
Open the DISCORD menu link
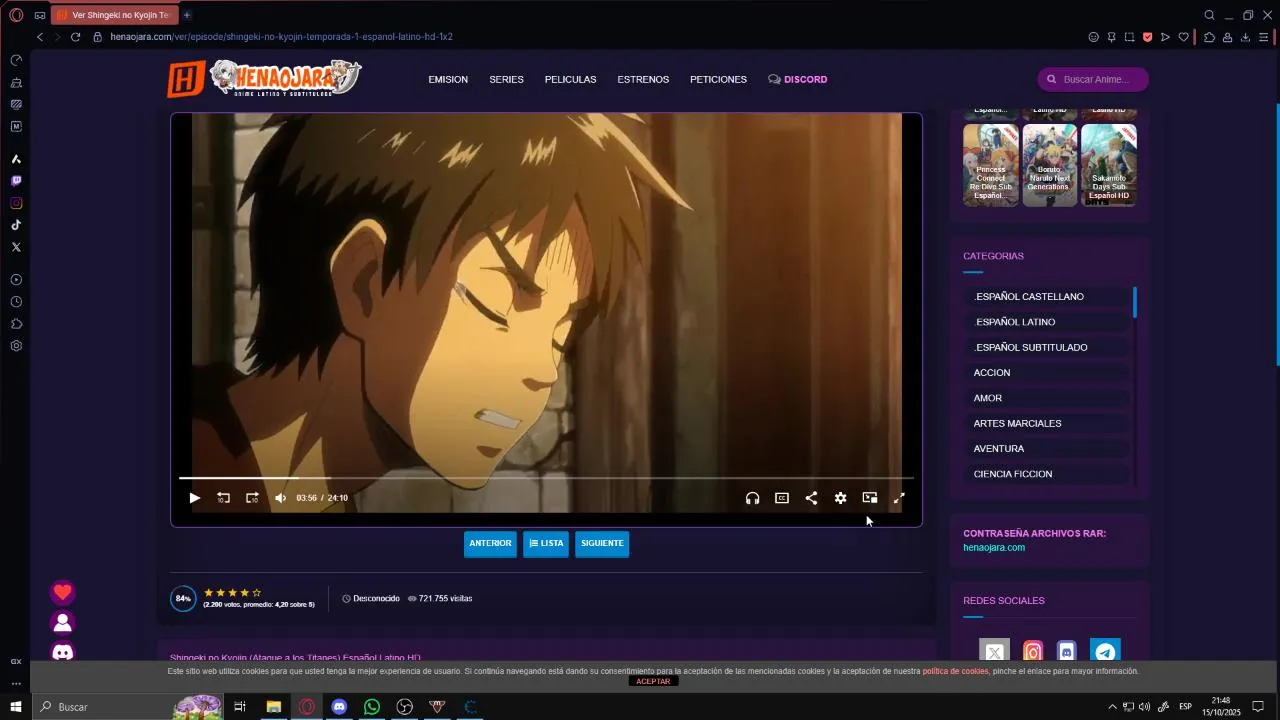tap(798, 79)
